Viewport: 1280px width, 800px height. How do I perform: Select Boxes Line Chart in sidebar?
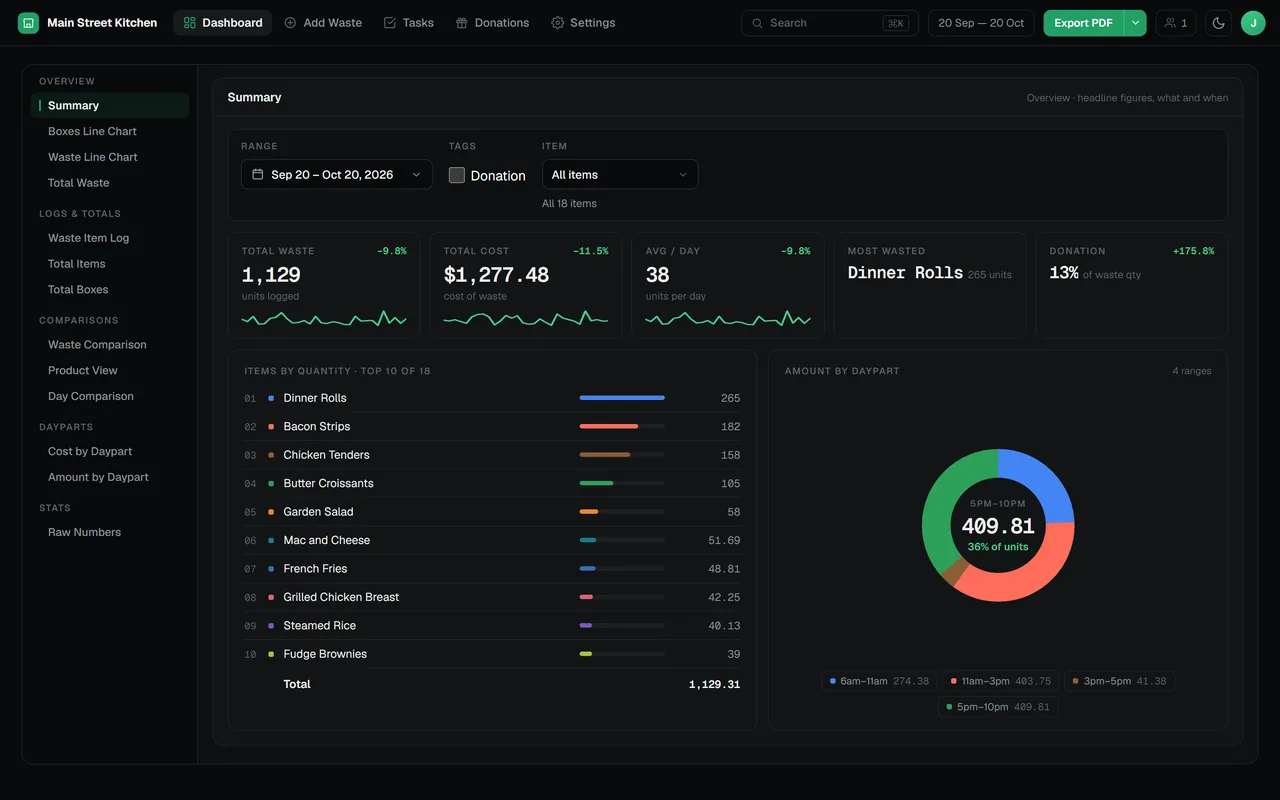(x=110, y=131)
